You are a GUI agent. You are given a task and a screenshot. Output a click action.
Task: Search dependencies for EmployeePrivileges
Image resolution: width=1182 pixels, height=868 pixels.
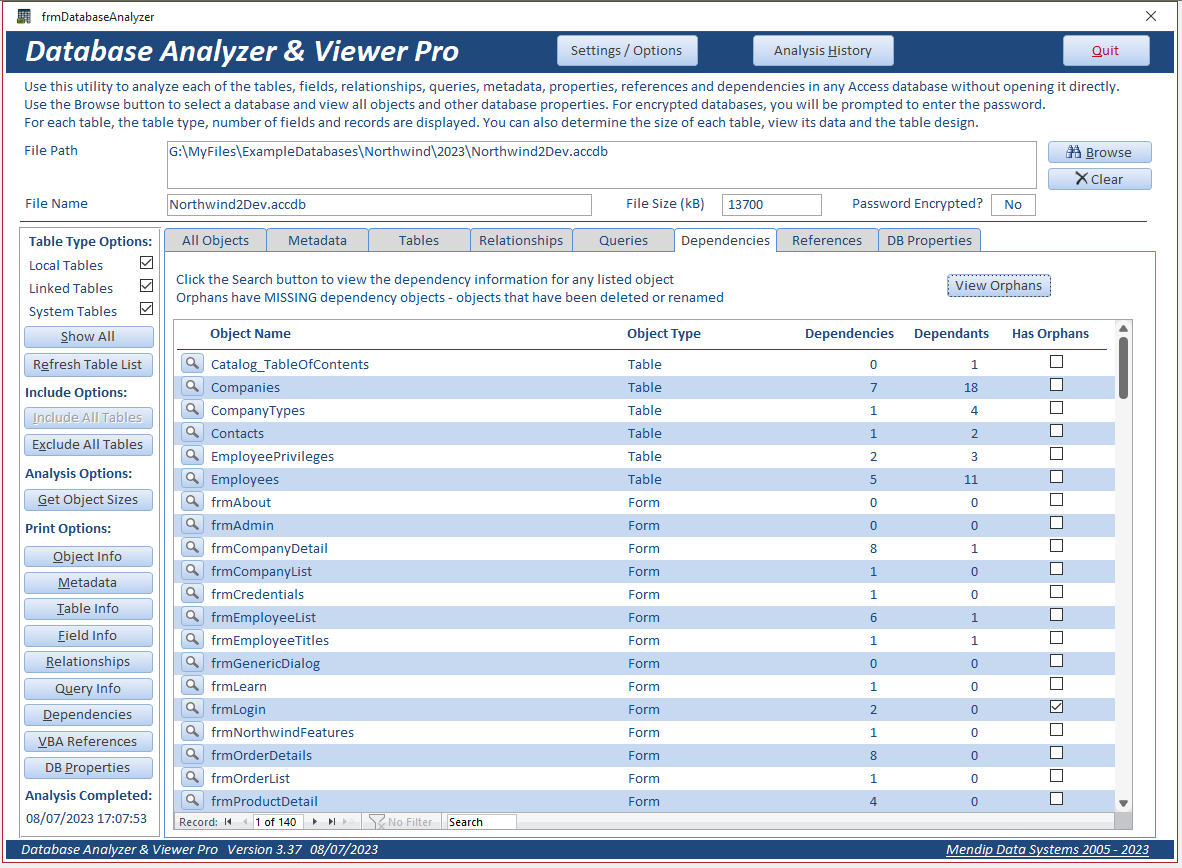coord(192,455)
